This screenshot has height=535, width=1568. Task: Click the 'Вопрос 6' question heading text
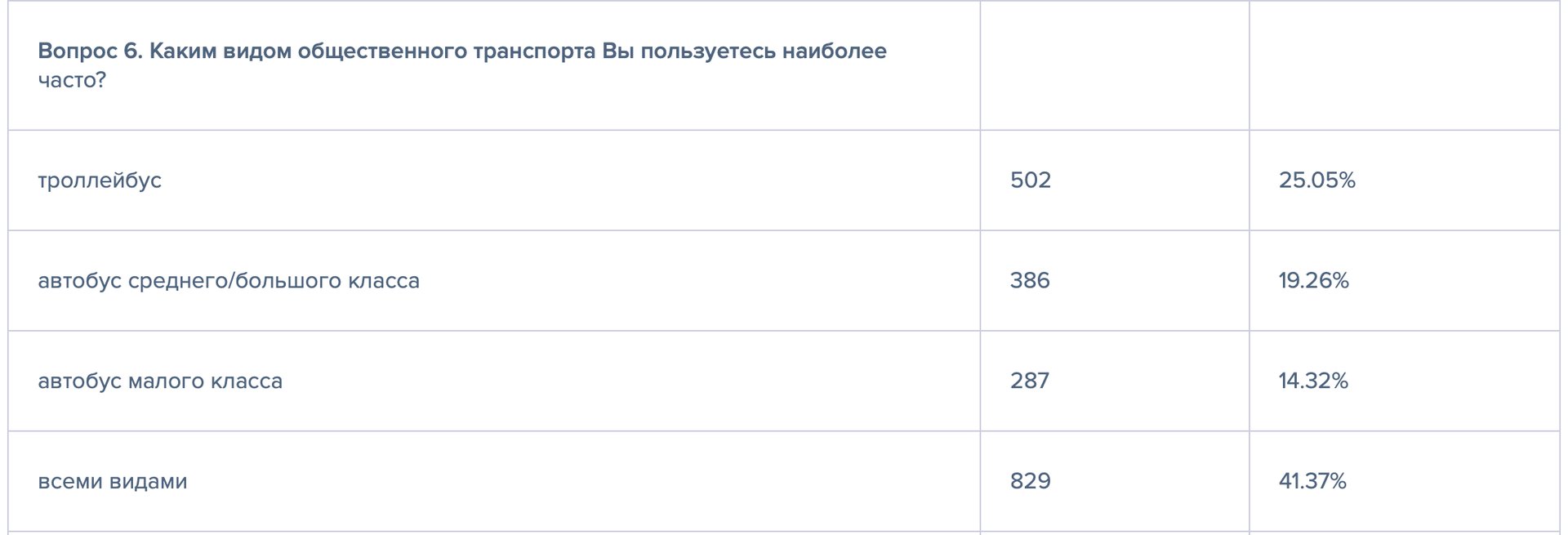click(90, 51)
